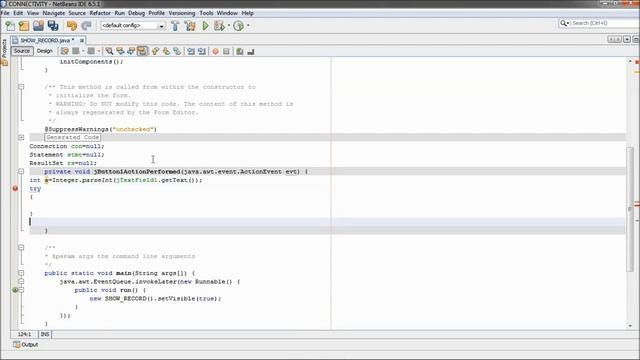This screenshot has height=360, width=640.
Task: Click the Profile Main Project icon
Action: 238,26
